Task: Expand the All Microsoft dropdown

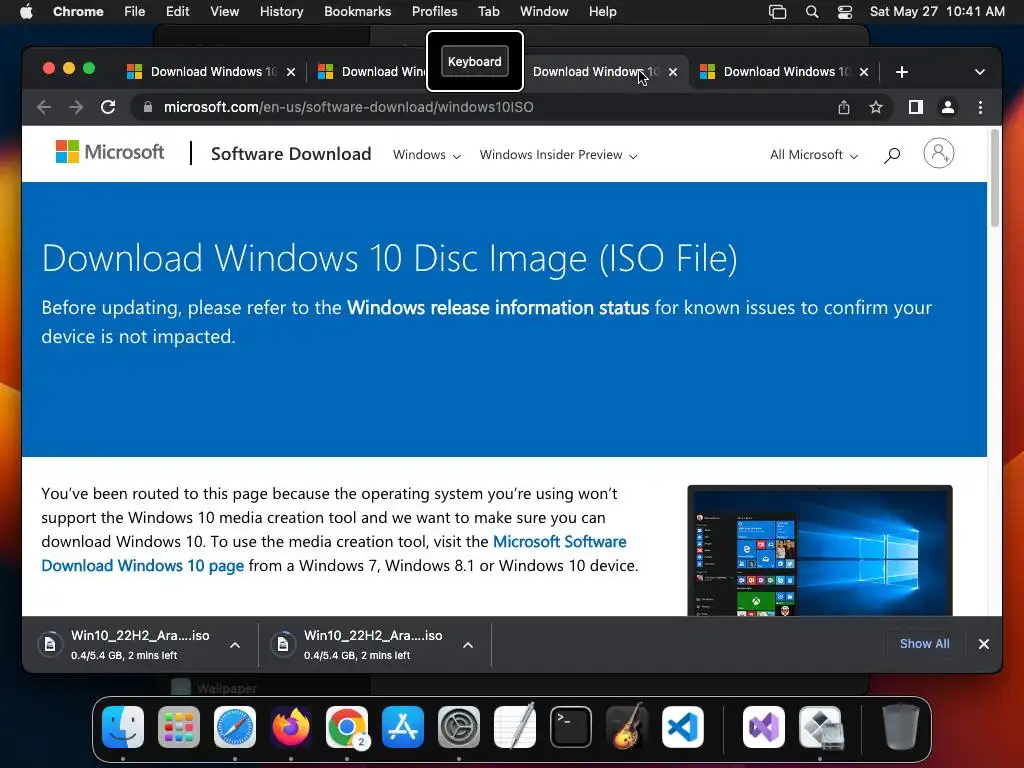Action: pyautogui.click(x=814, y=155)
